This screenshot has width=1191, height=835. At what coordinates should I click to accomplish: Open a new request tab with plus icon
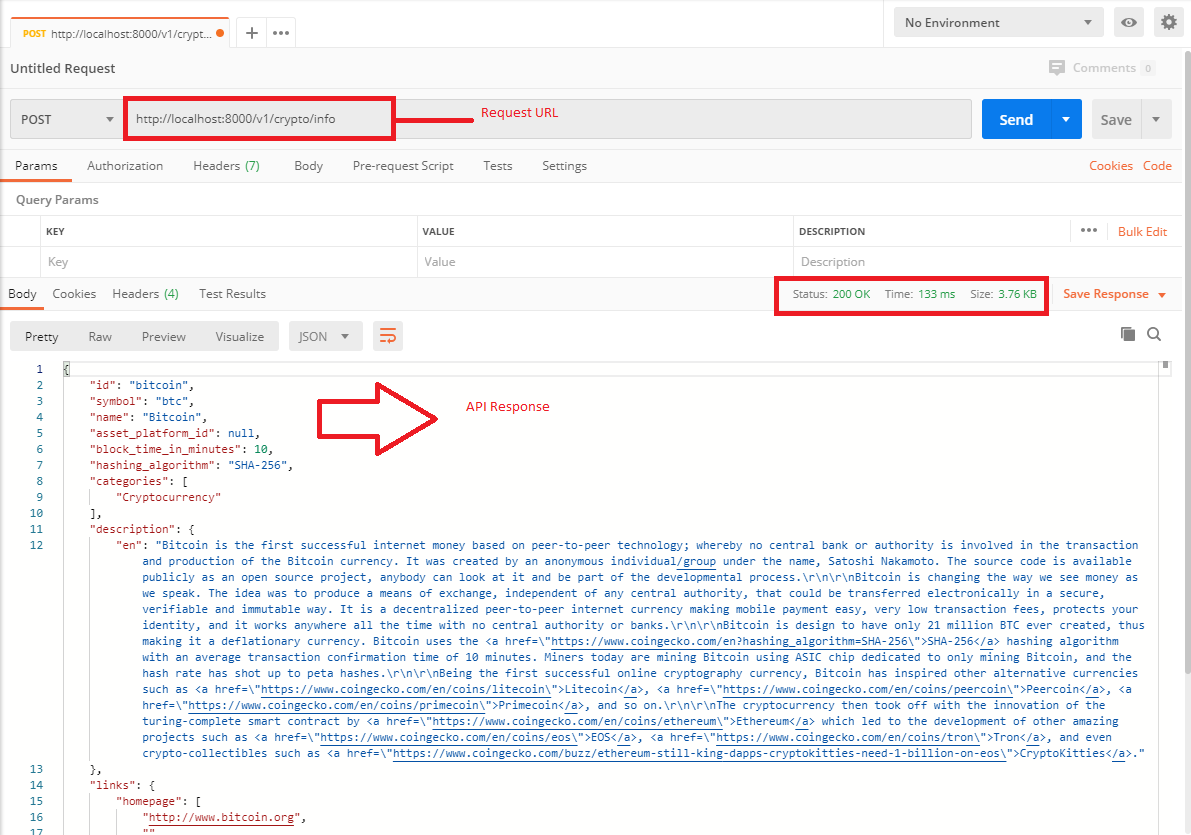[x=252, y=33]
